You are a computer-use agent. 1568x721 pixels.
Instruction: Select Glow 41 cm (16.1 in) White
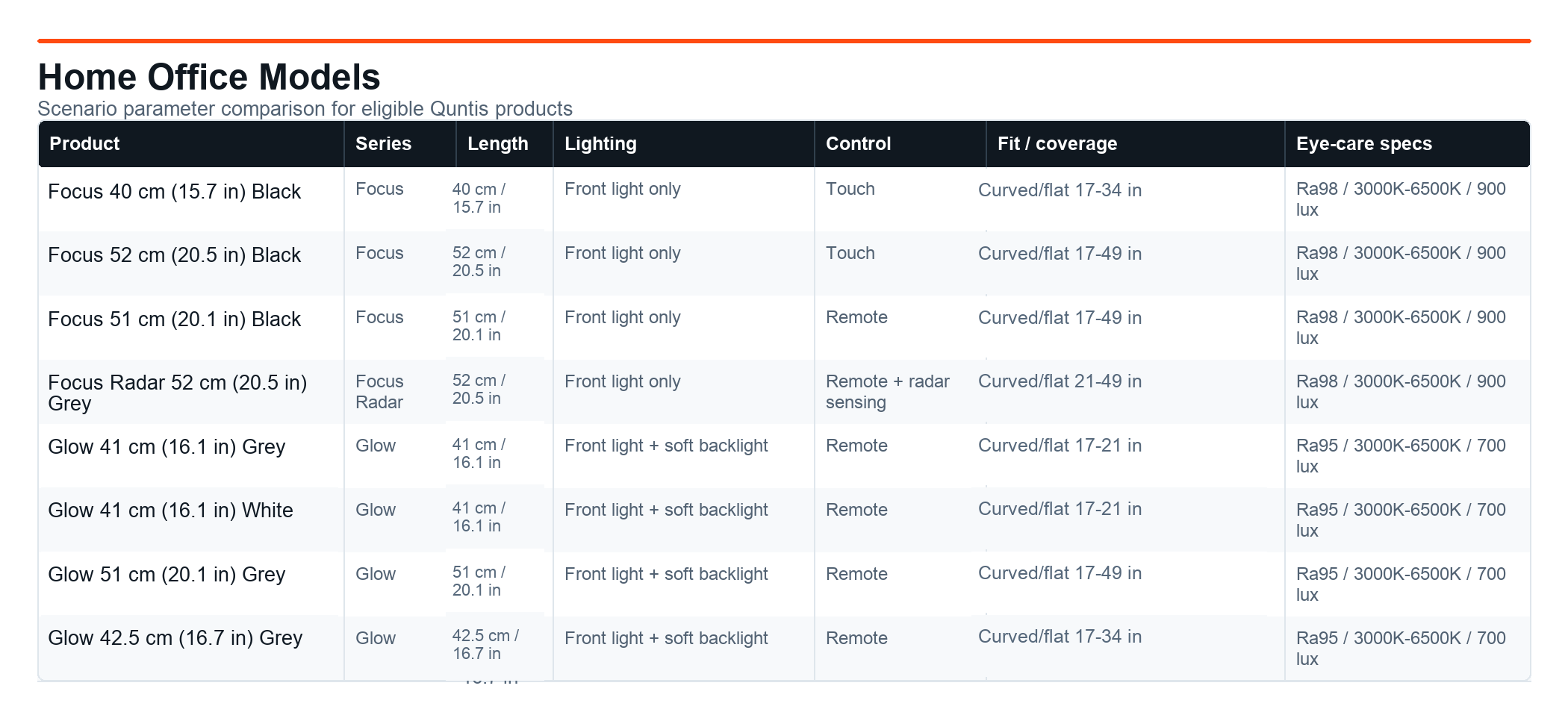(170, 511)
